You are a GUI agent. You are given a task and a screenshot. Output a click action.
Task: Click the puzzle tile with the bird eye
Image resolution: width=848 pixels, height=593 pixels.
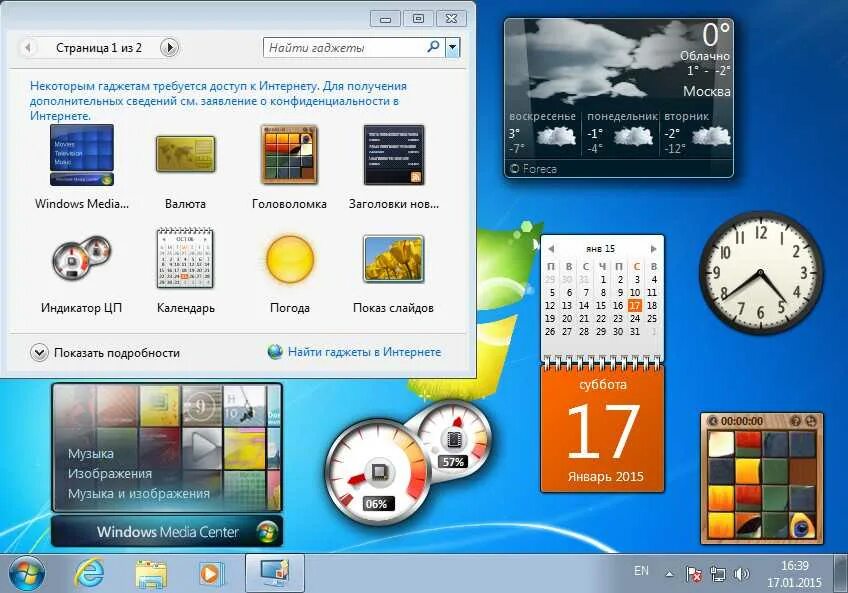click(803, 525)
